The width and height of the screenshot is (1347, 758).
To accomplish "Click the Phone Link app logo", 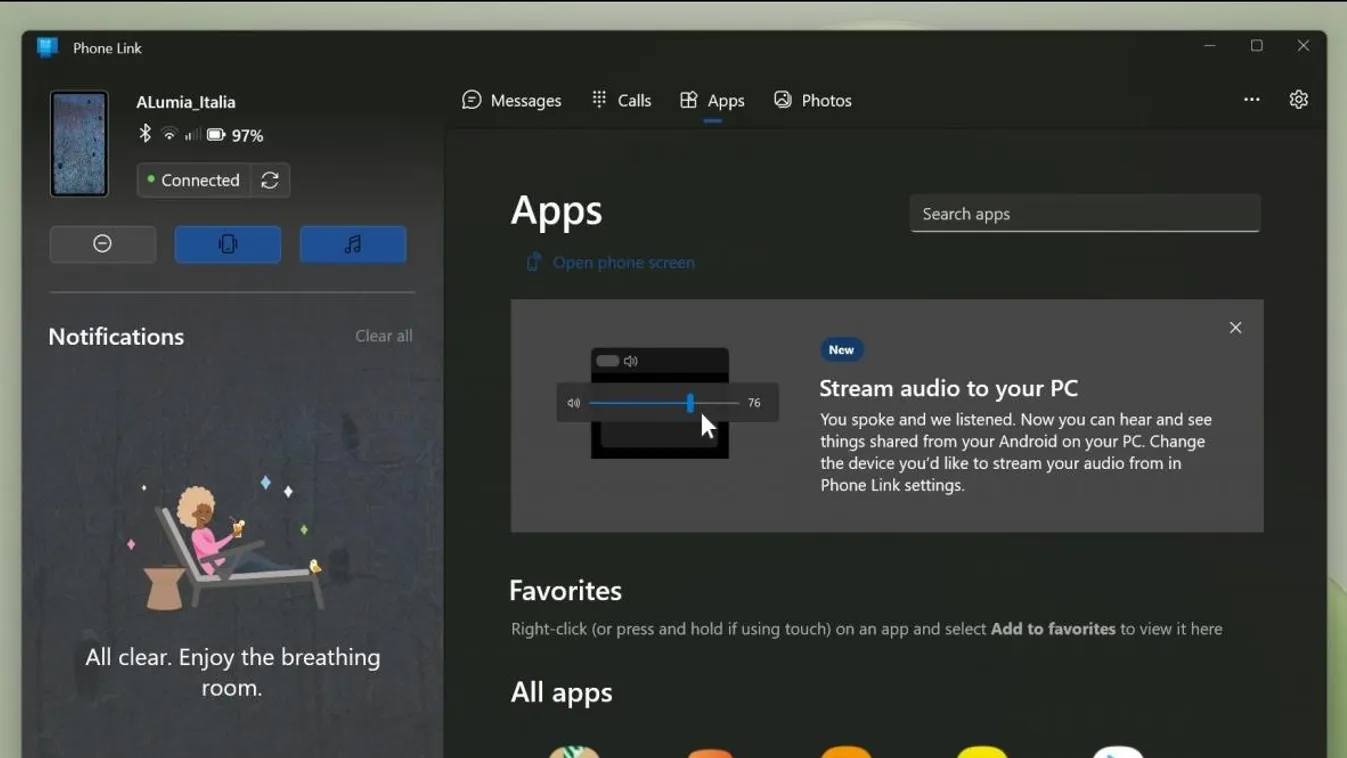I will [47, 47].
